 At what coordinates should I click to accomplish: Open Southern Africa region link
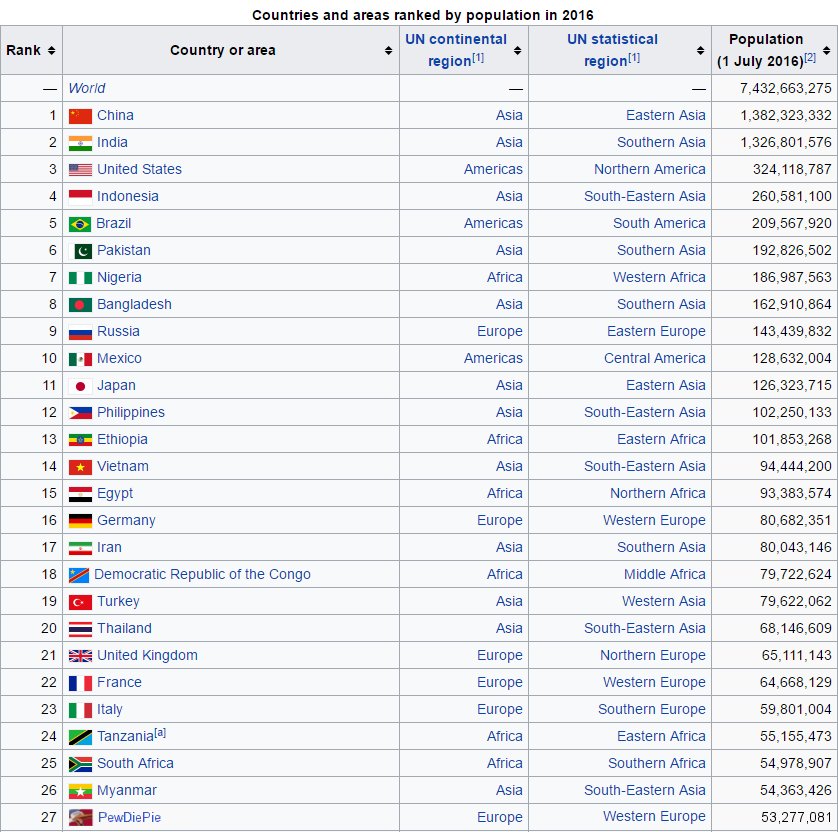coord(657,763)
